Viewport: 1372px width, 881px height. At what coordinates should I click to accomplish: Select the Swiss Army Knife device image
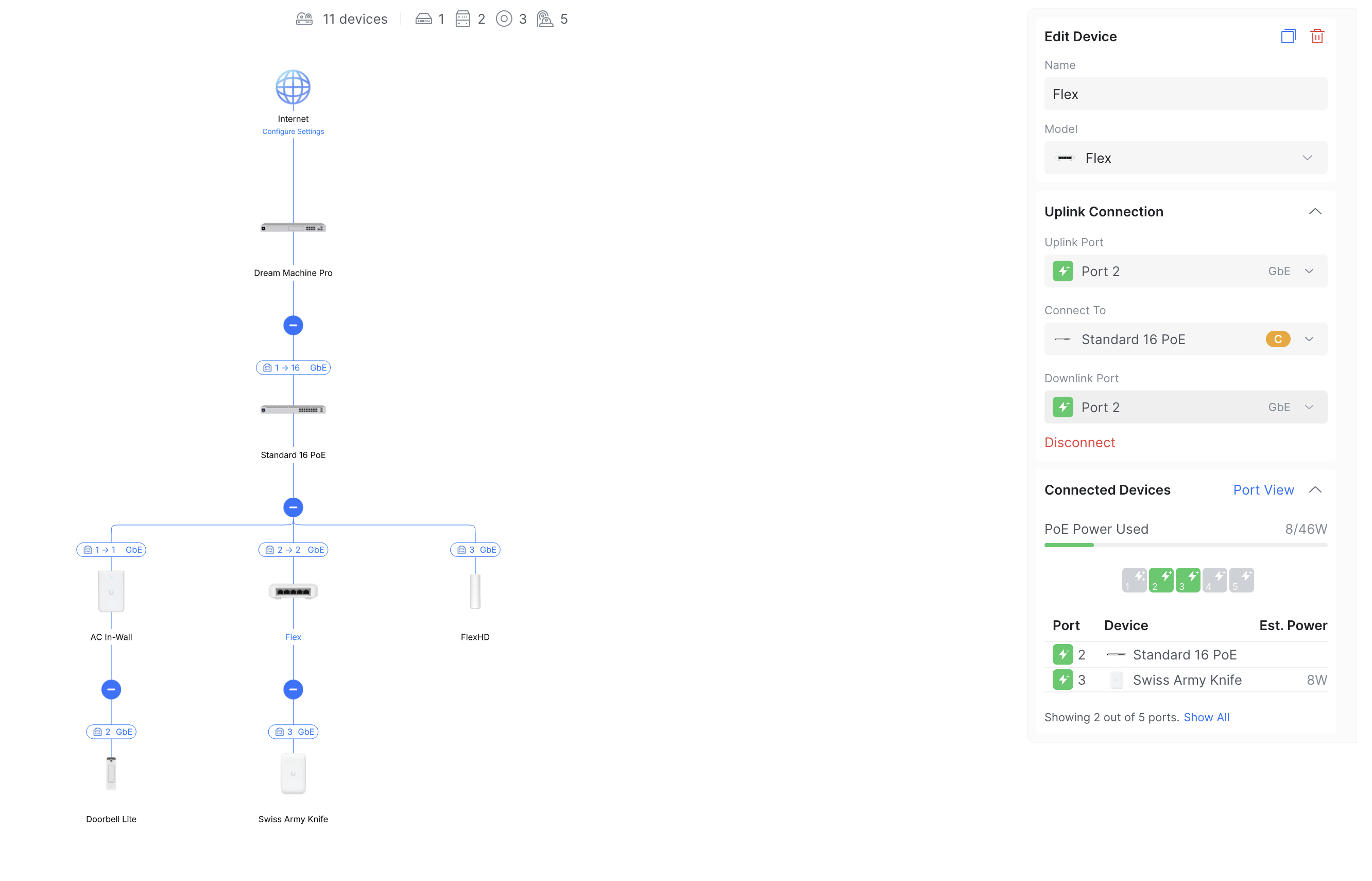[x=293, y=773]
